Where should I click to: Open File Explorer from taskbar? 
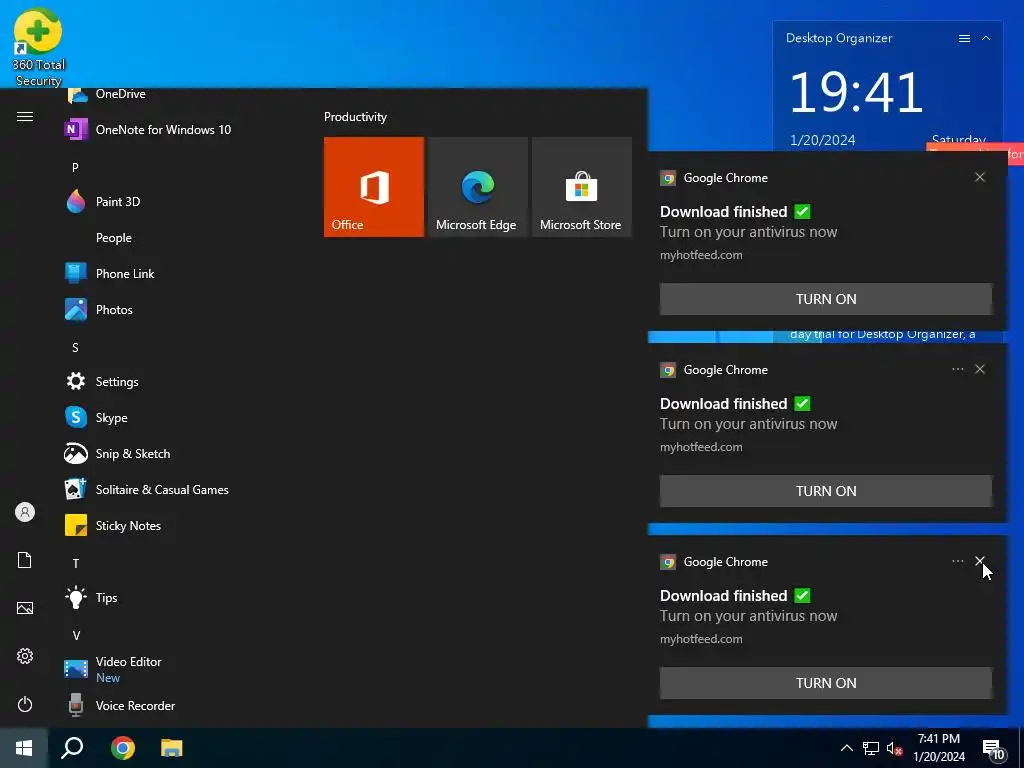(172, 748)
